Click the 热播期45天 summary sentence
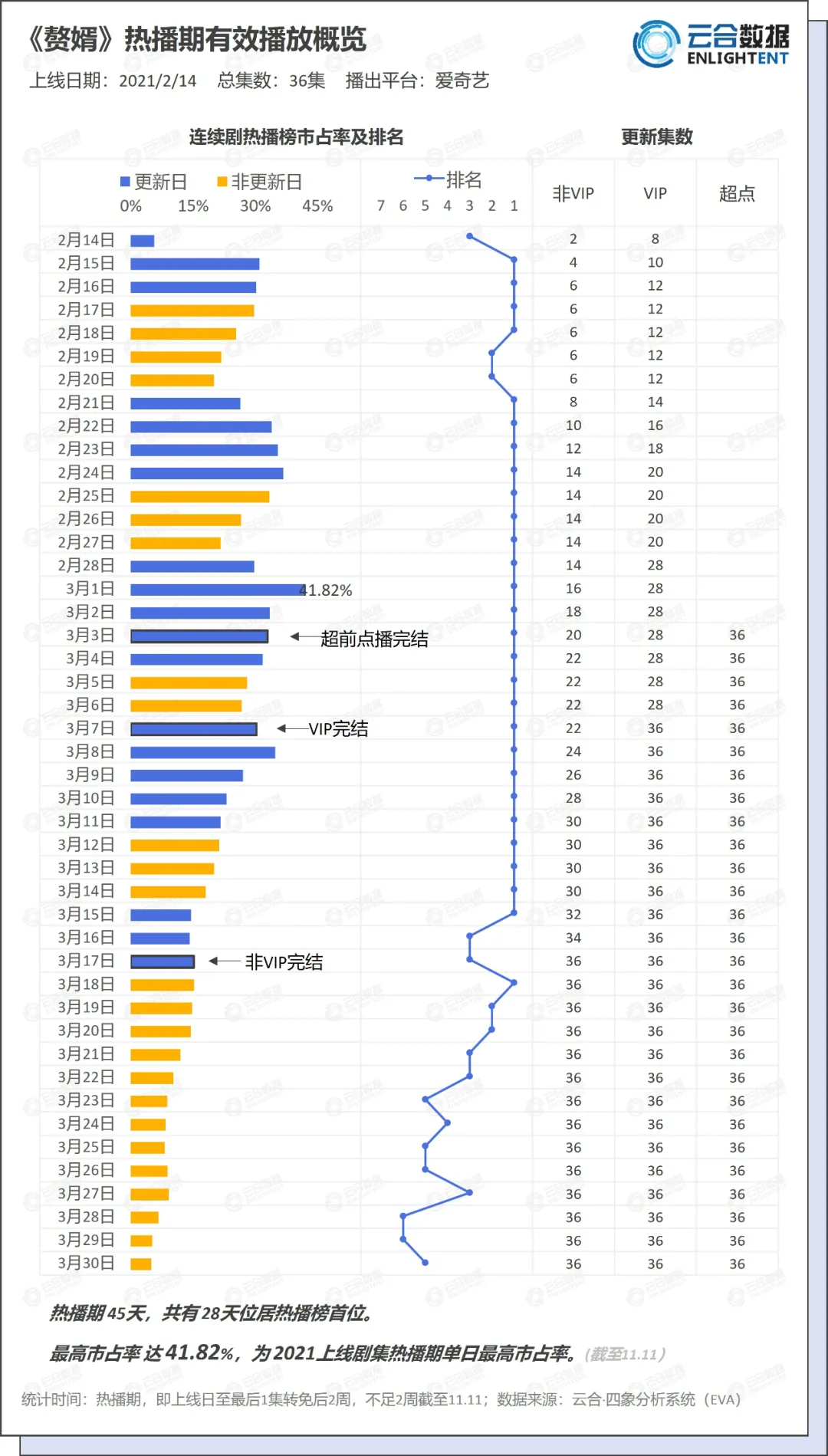 [212, 1313]
